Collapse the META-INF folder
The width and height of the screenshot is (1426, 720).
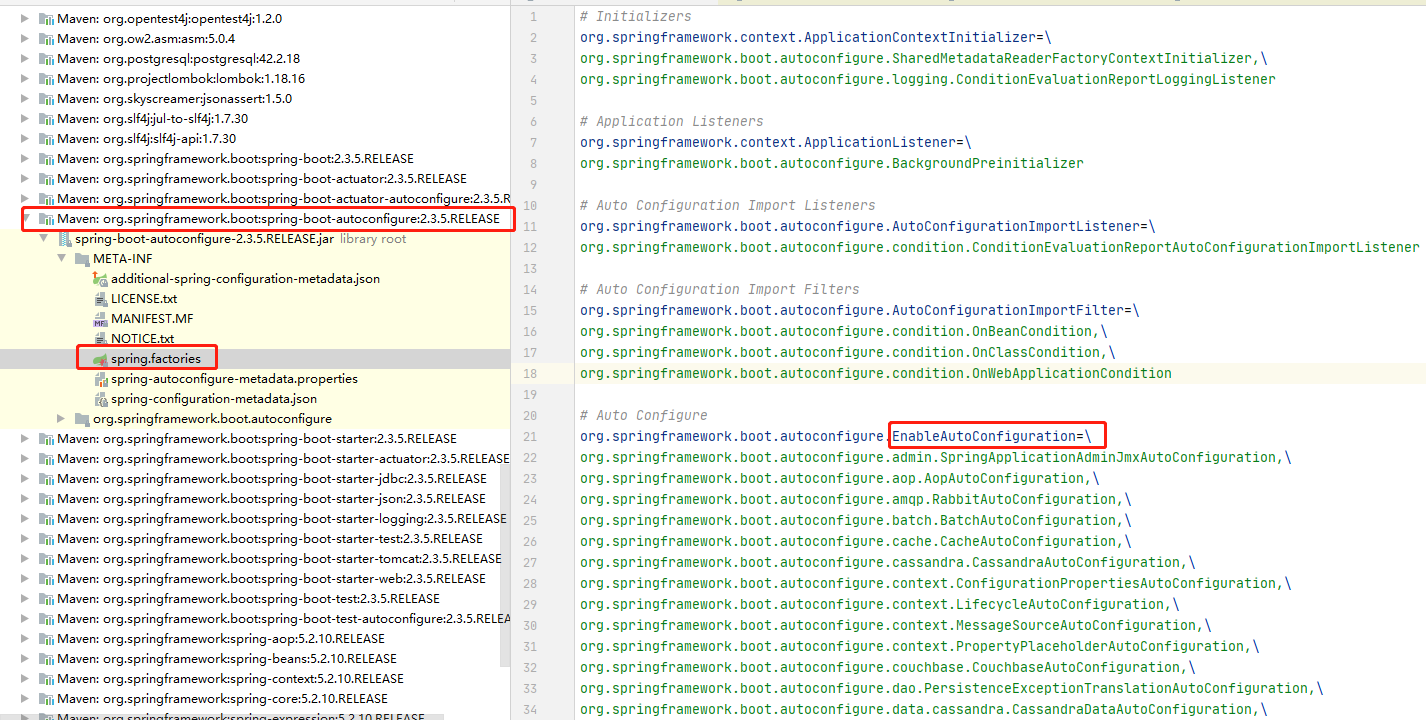[61, 259]
